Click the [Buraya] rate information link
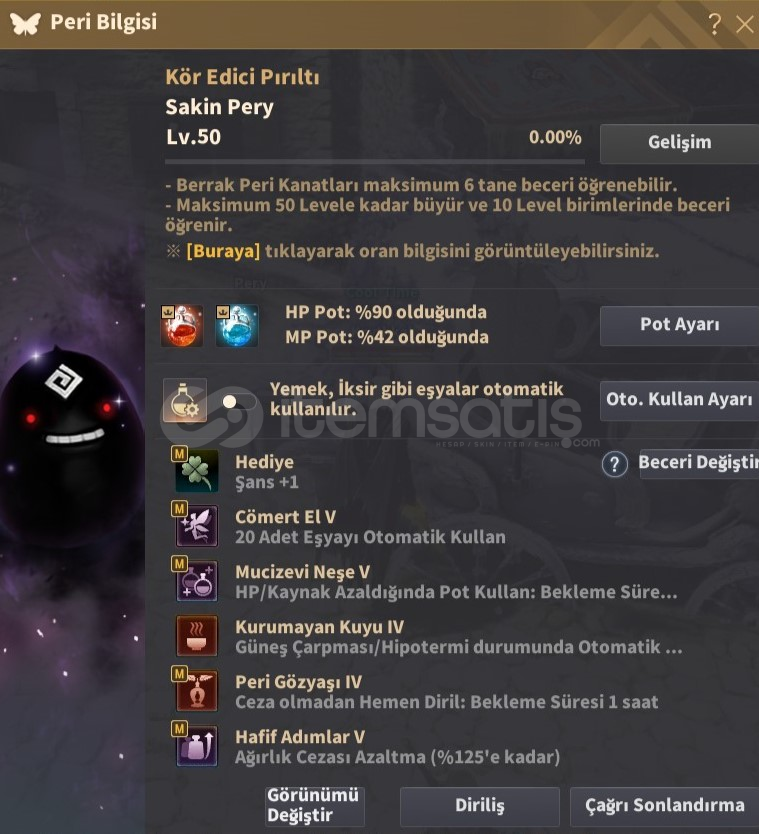759x834 pixels. [x=223, y=251]
